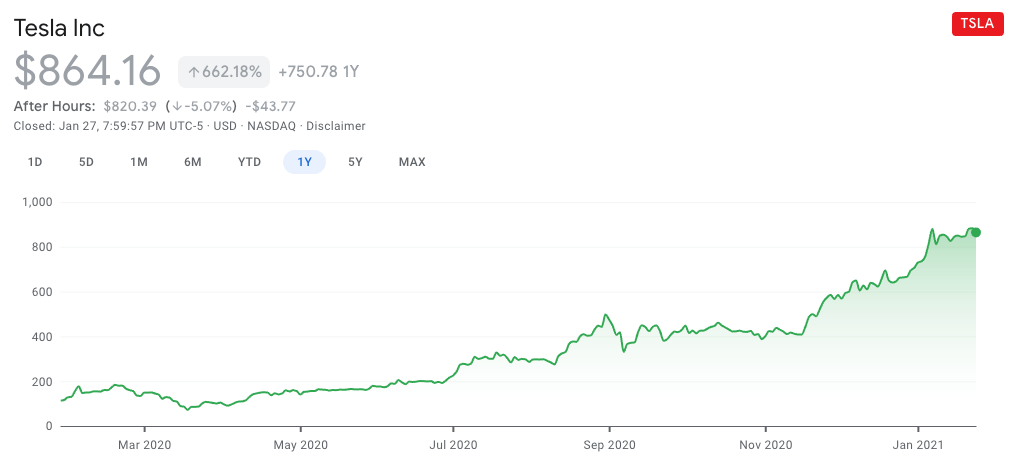Show the YTD chart view
Viewport: 1016px width, 462px height.
[x=249, y=162]
